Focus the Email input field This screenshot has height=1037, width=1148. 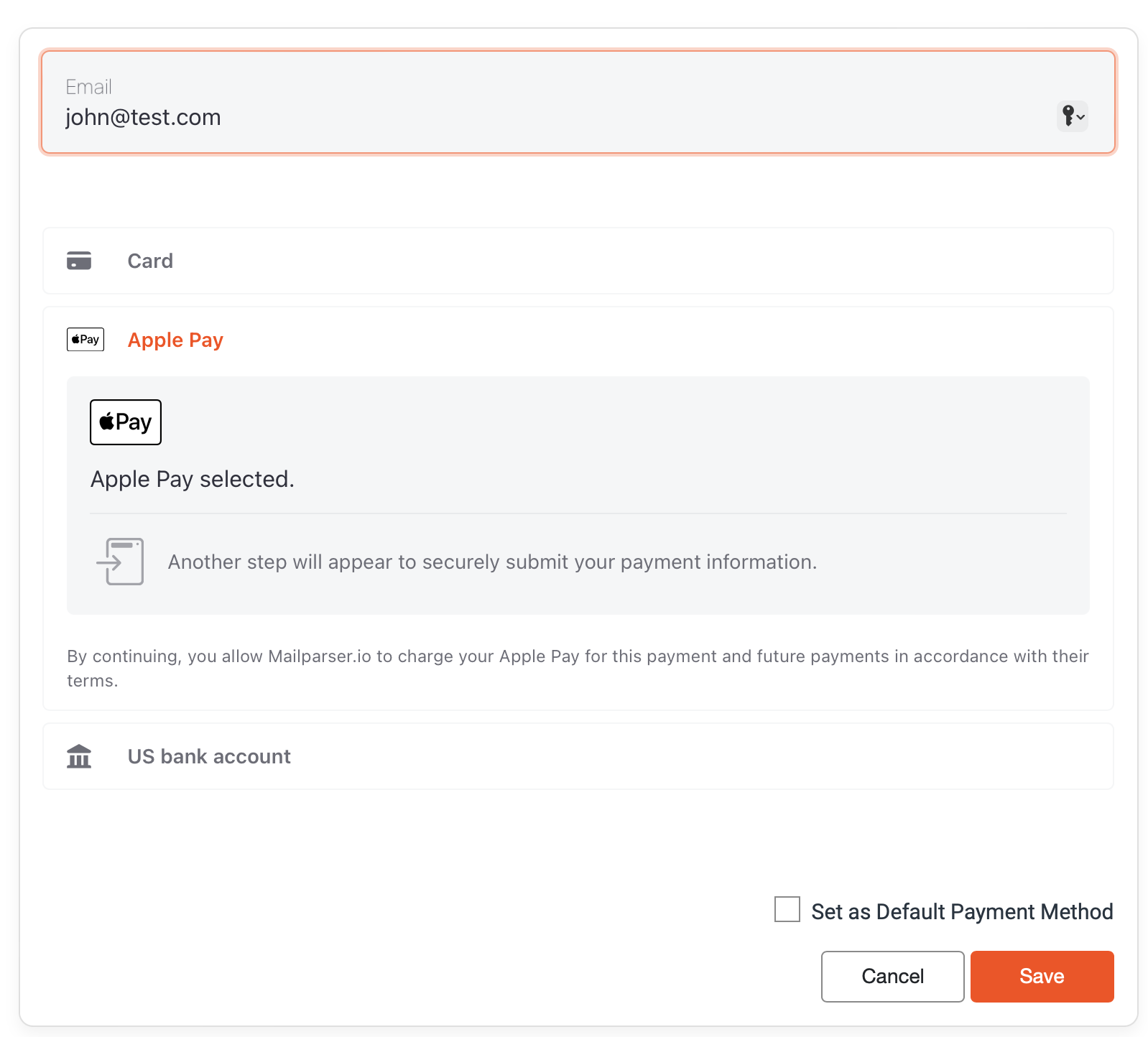coord(578,102)
